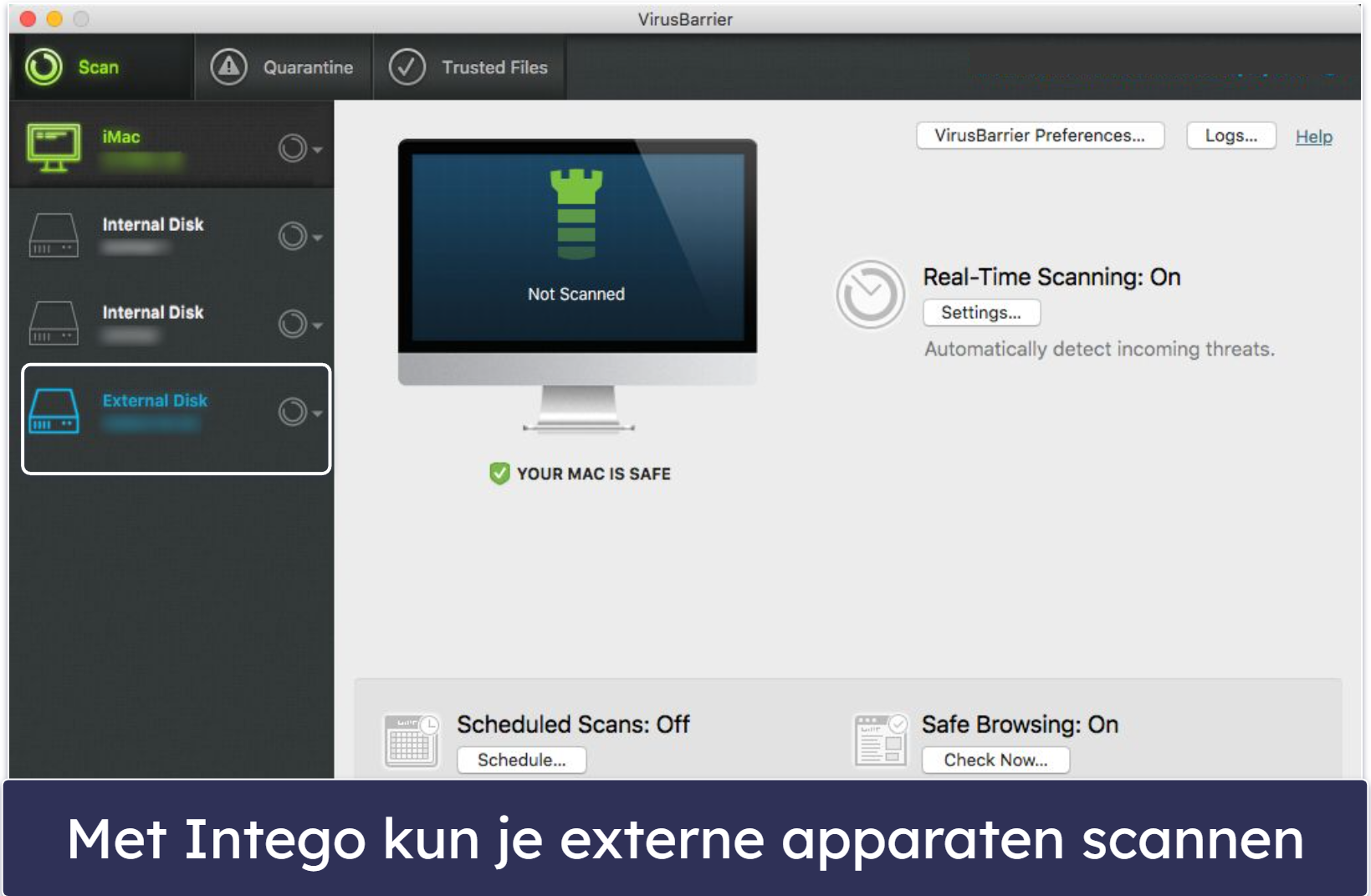The image size is (1371, 896).
Task: Select the second Internal Disk drive icon
Action: [x=54, y=323]
